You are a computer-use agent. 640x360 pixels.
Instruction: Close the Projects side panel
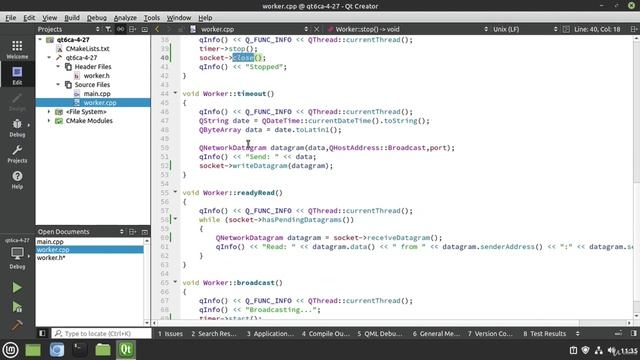(144, 29)
